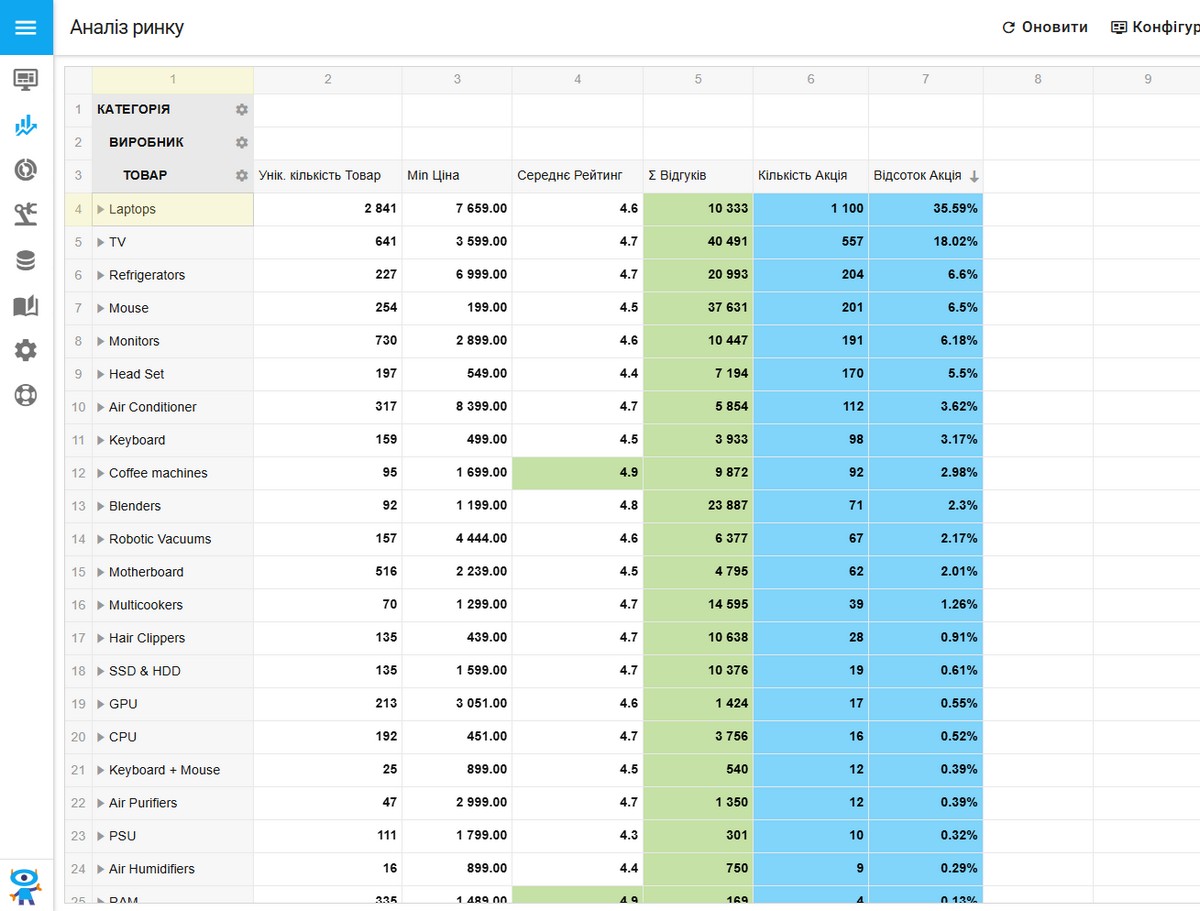The height and width of the screenshot is (911, 1200).
Task: Click the lifebuoy support icon
Action: pos(26,395)
